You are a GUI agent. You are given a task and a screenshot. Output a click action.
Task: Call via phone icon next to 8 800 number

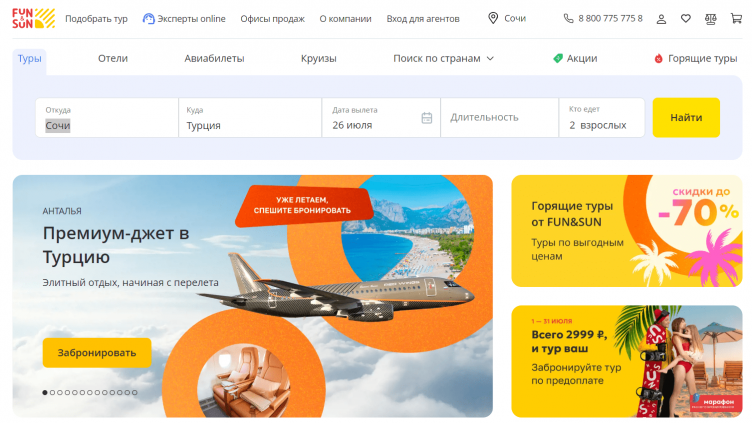[568, 19]
